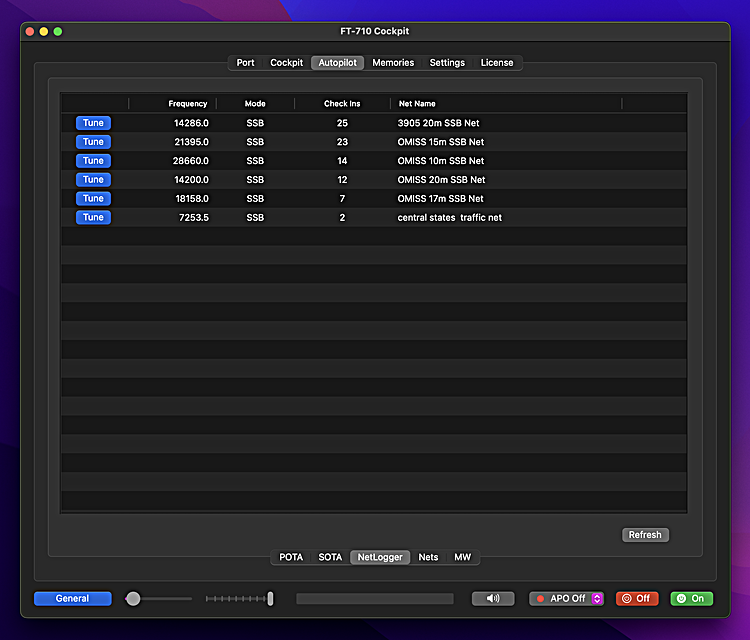
Task: Select the 14286.0 frequency cell
Action: (191, 123)
